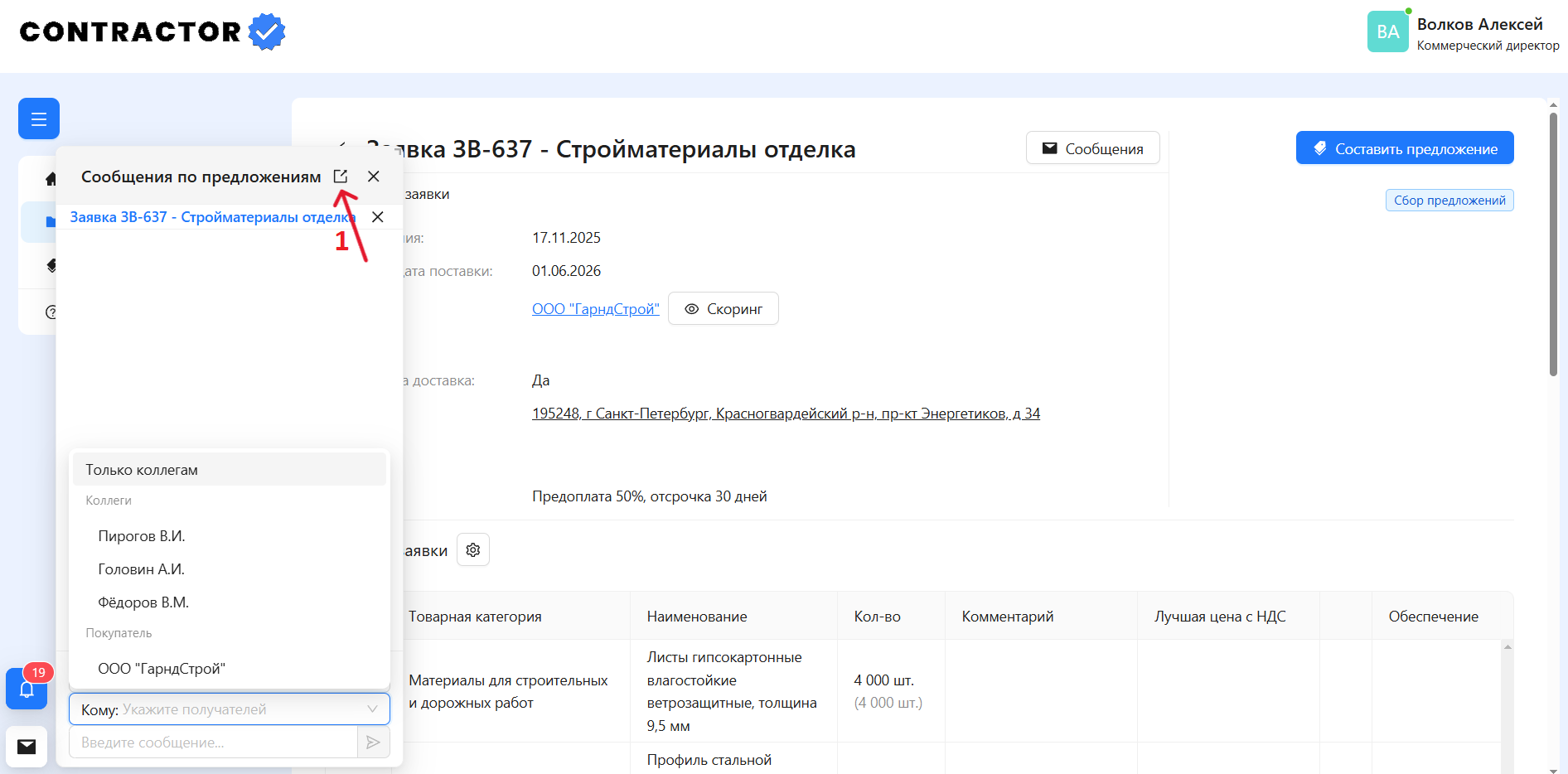Open the envelope messages icon at bottom left
The width and height of the screenshot is (1568, 774).
tap(27, 747)
